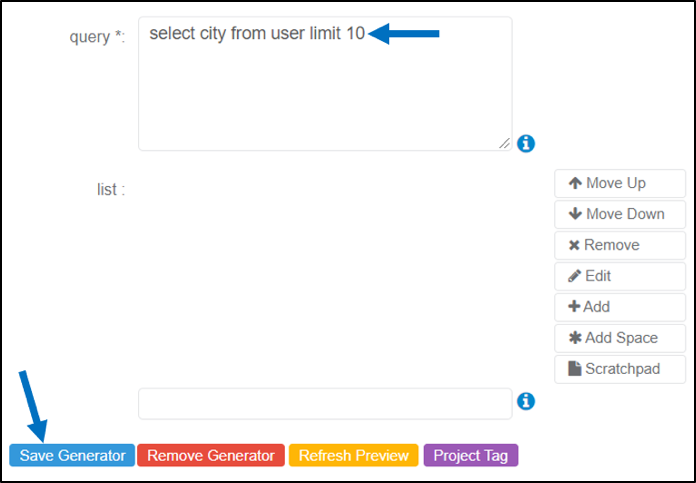This screenshot has width=696, height=483.
Task: Click the info icon beside the query box
Action: point(526,143)
